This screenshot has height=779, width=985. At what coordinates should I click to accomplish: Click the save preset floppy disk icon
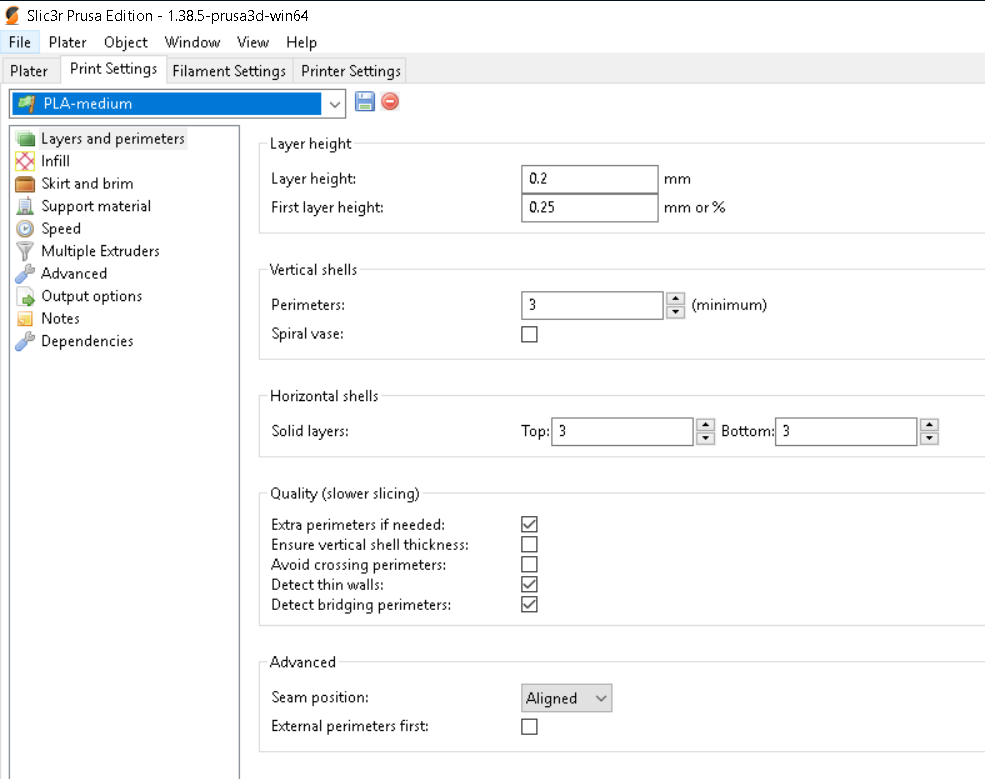364,102
